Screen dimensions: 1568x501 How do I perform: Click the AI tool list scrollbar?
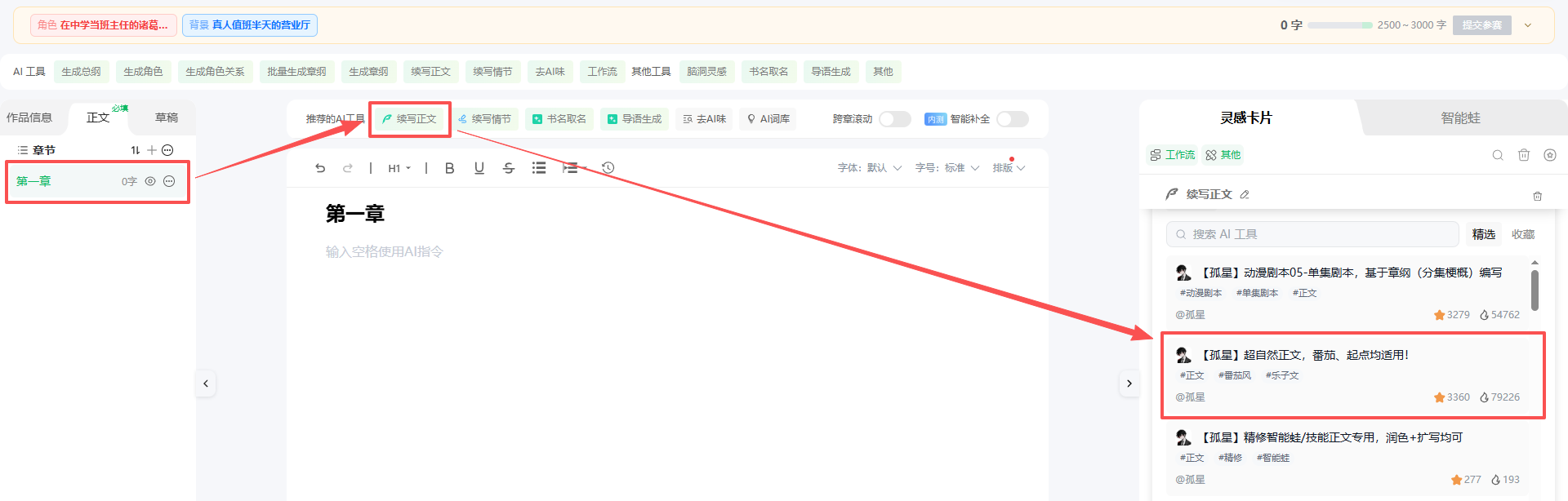click(1535, 290)
